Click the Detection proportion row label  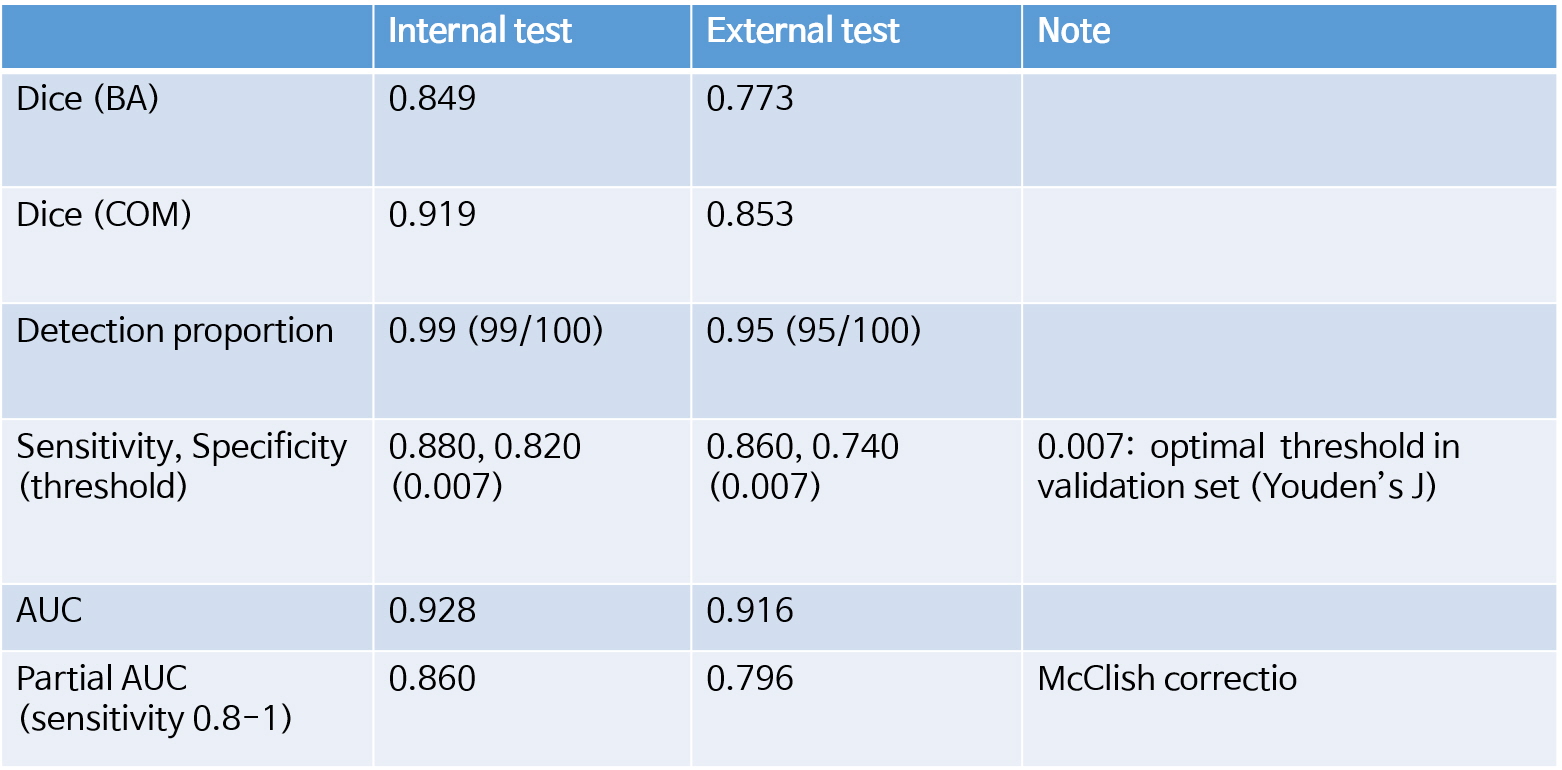[175, 331]
